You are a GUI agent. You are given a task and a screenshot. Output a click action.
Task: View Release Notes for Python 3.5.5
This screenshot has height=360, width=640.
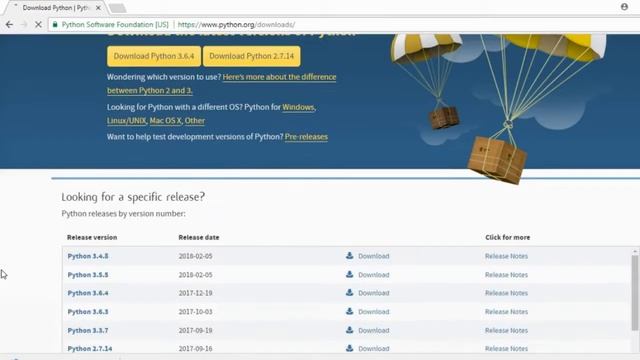506,275
